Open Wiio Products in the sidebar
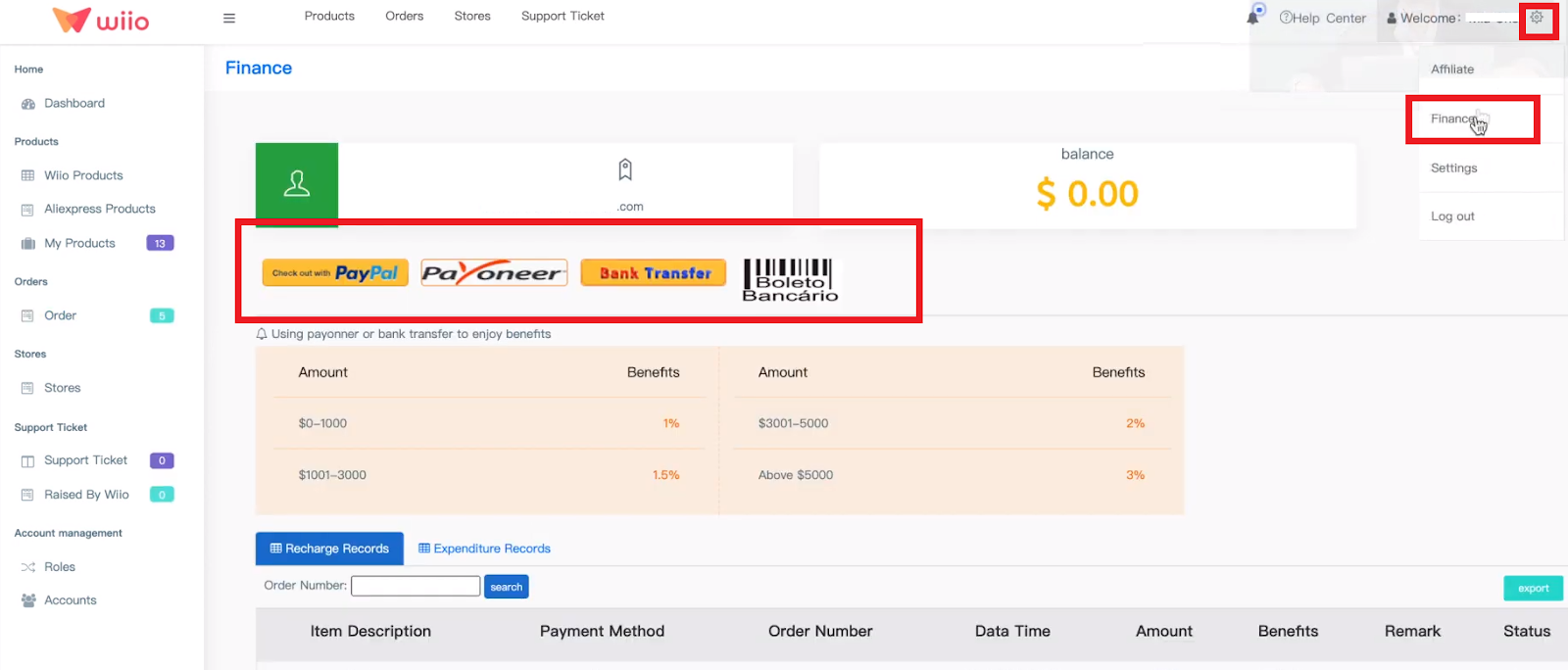 [83, 176]
